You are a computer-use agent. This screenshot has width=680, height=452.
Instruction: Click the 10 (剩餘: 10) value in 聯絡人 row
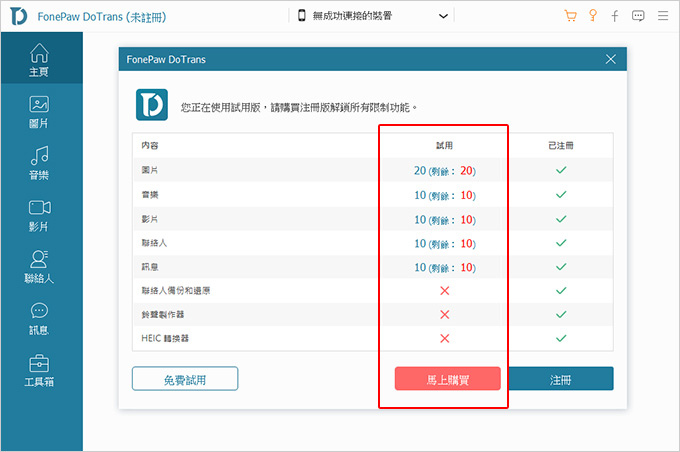445,244
